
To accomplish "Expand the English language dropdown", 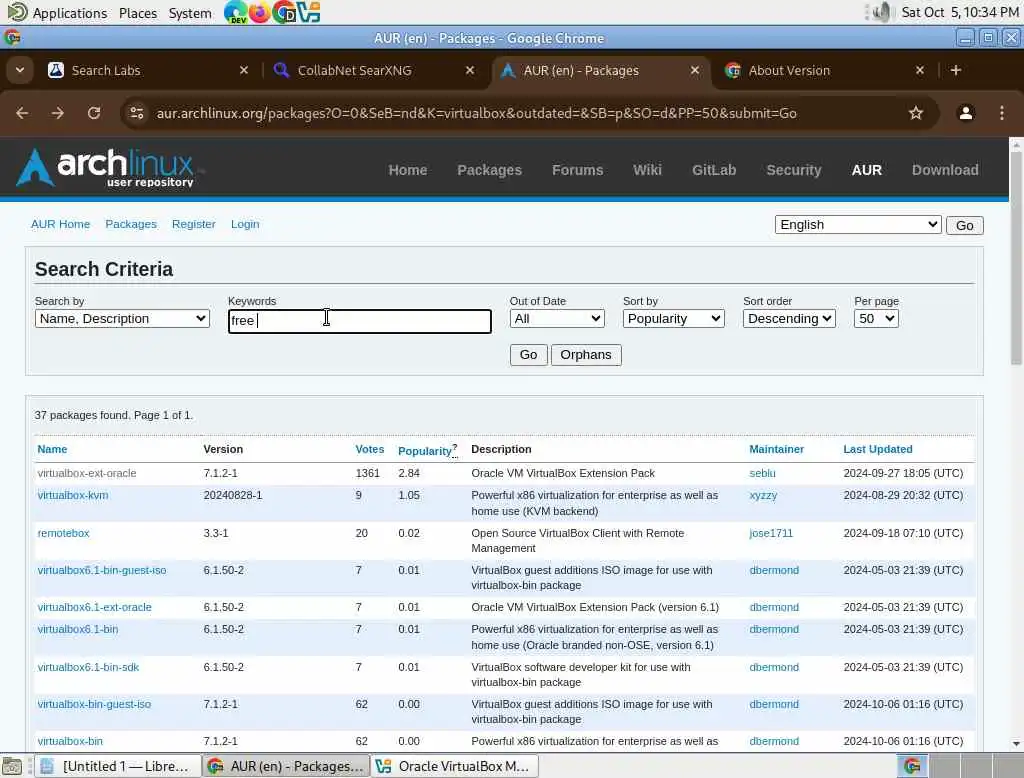I will [x=858, y=225].
